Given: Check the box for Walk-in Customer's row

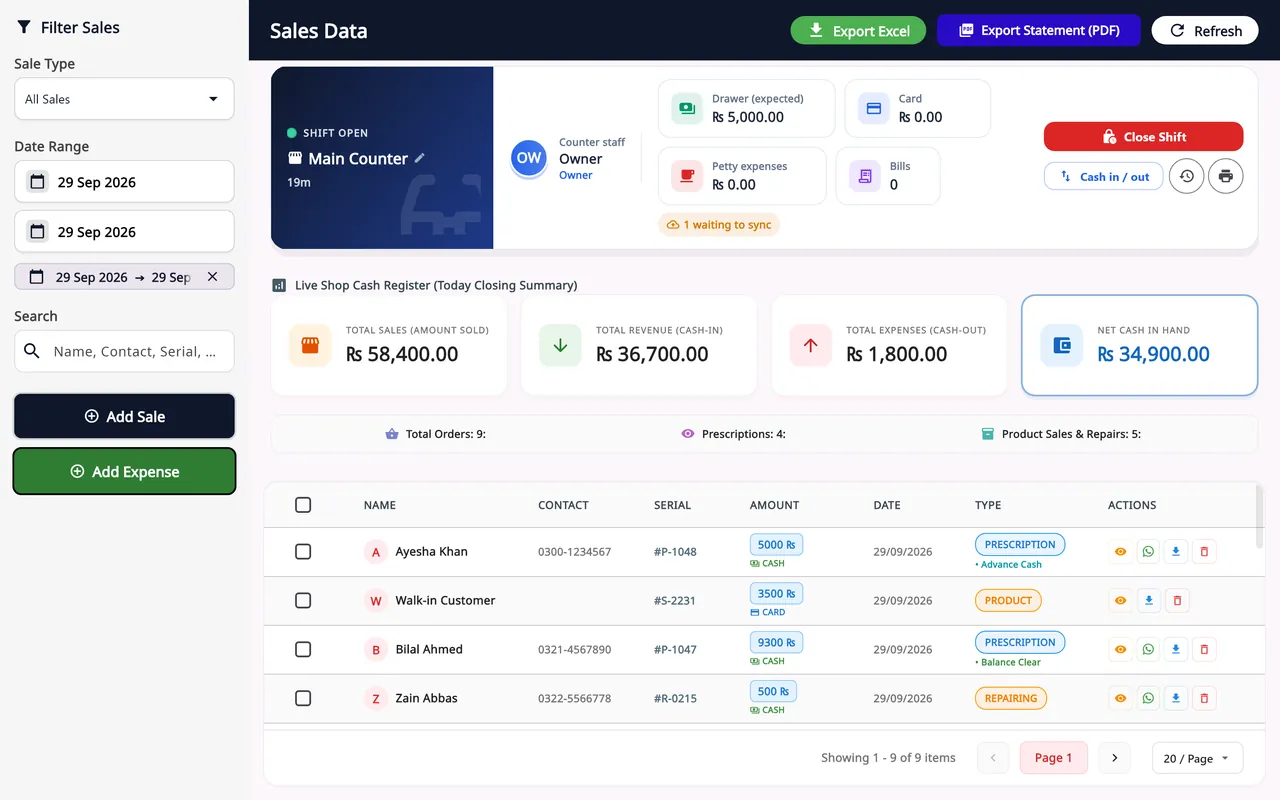Looking at the screenshot, I should pyautogui.click(x=303, y=600).
